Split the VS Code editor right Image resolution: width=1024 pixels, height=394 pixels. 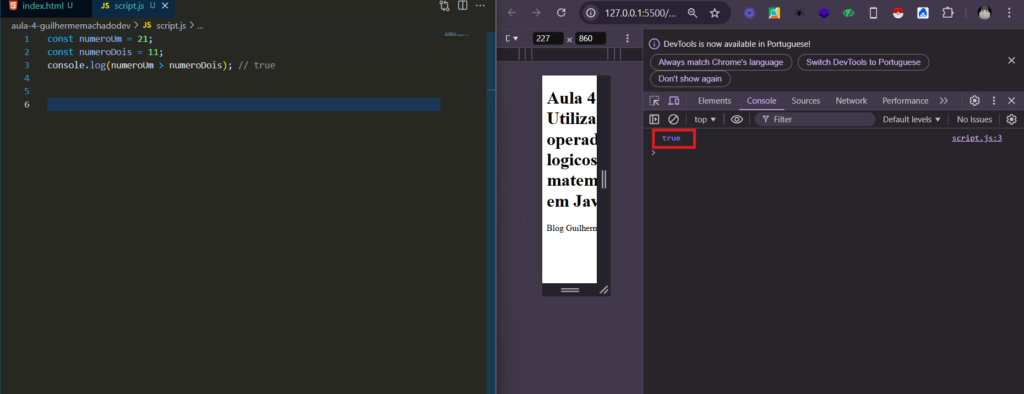462,6
